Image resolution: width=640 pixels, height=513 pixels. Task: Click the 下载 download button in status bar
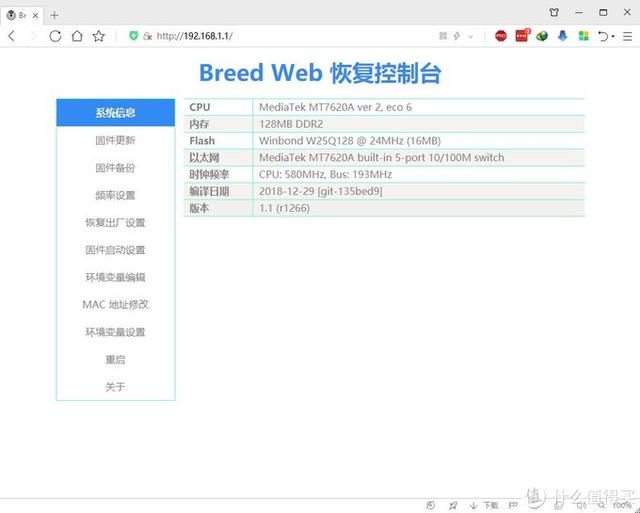[484, 506]
